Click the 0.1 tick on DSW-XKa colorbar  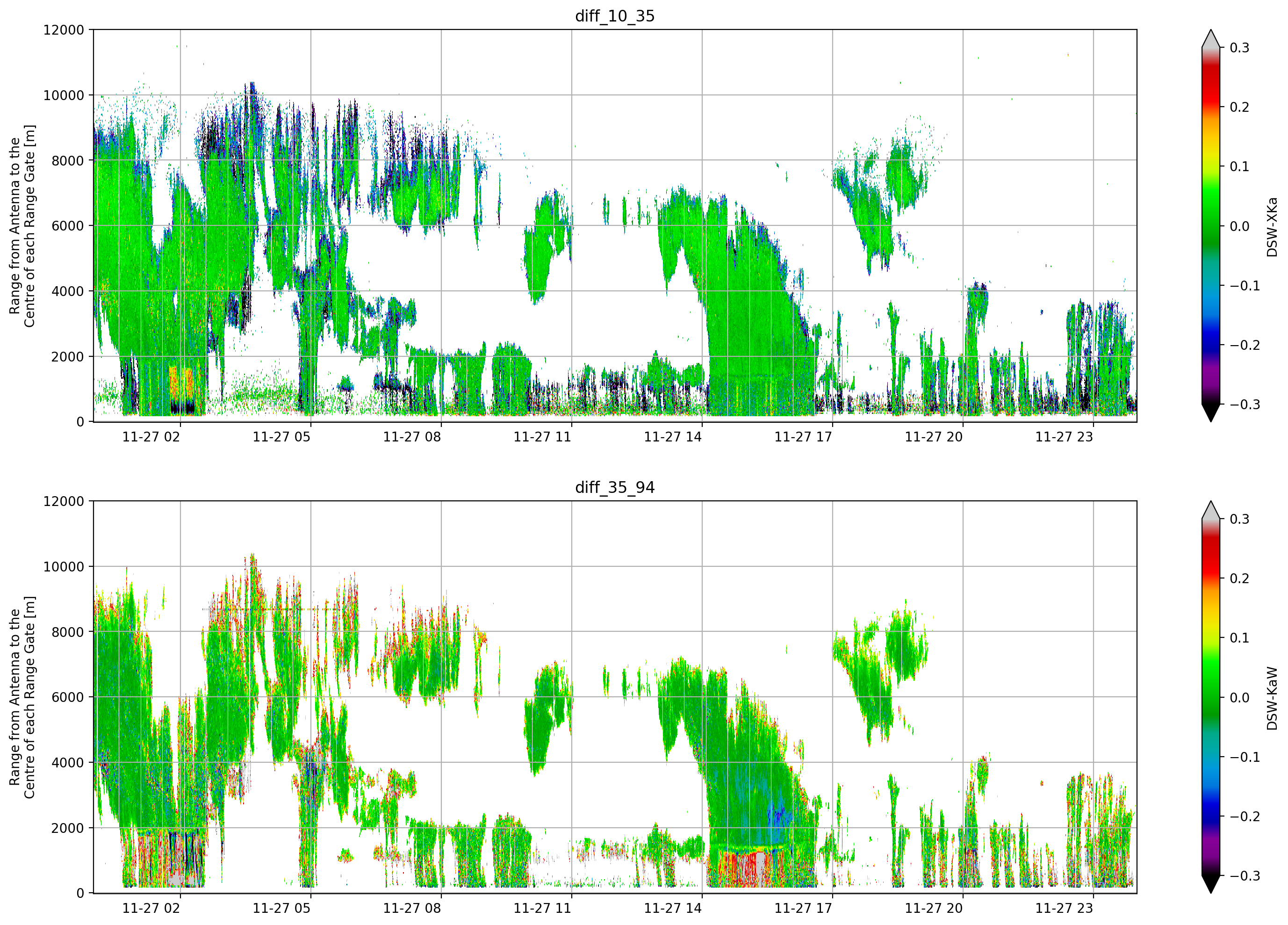coord(1240,166)
